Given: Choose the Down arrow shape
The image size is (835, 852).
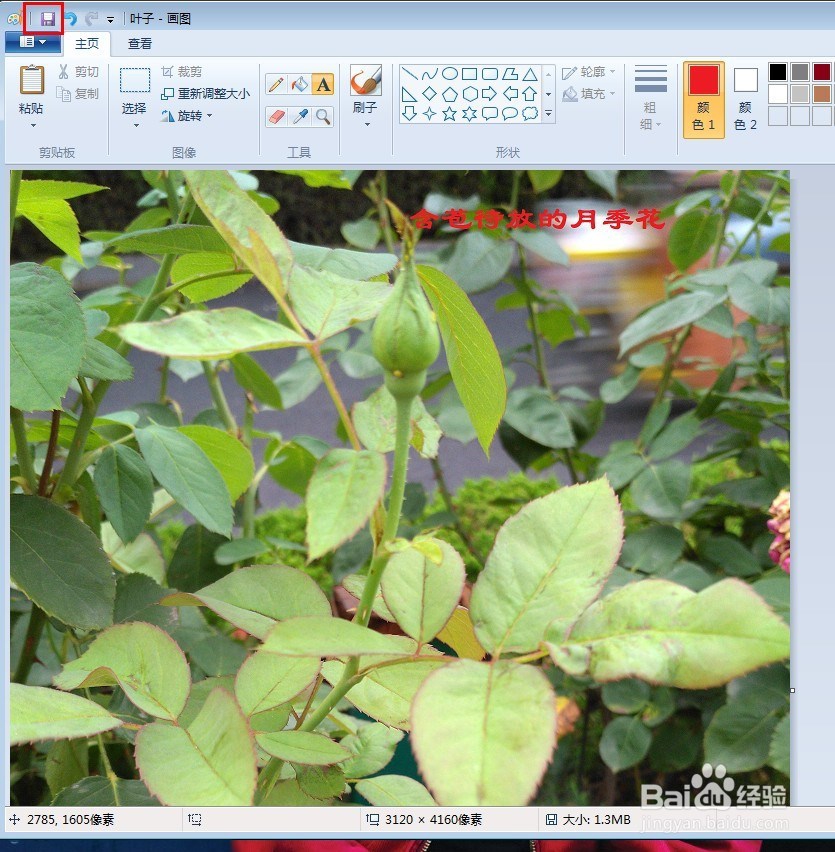Looking at the screenshot, I should pyautogui.click(x=409, y=114).
